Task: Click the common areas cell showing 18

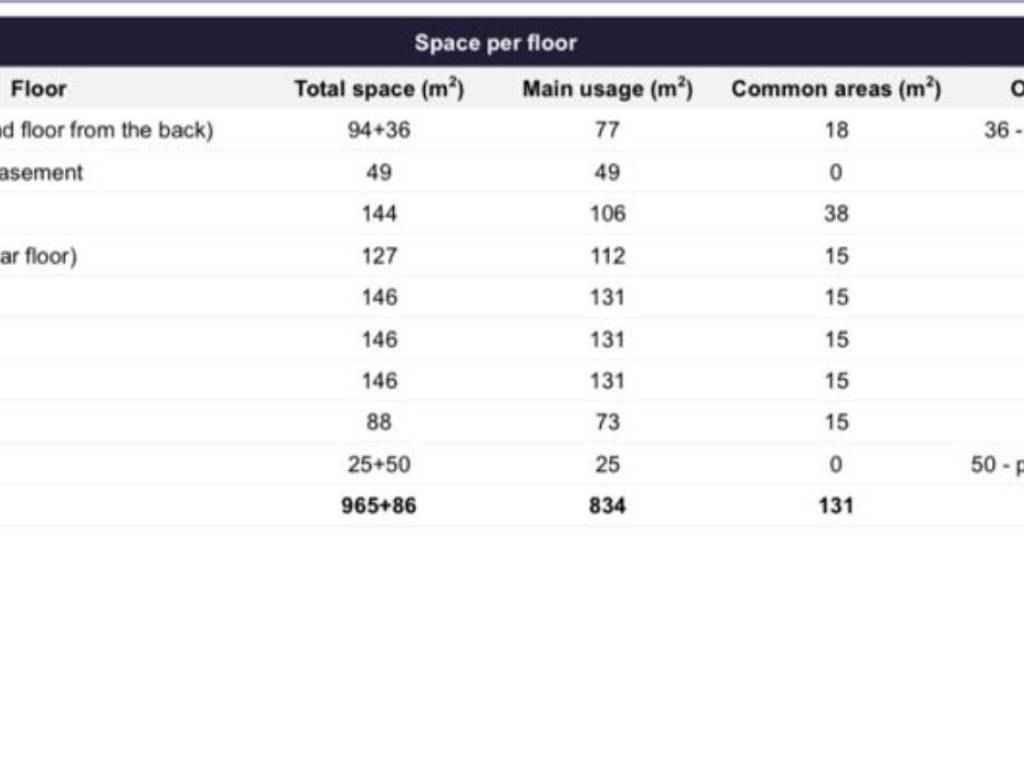Action: click(837, 130)
